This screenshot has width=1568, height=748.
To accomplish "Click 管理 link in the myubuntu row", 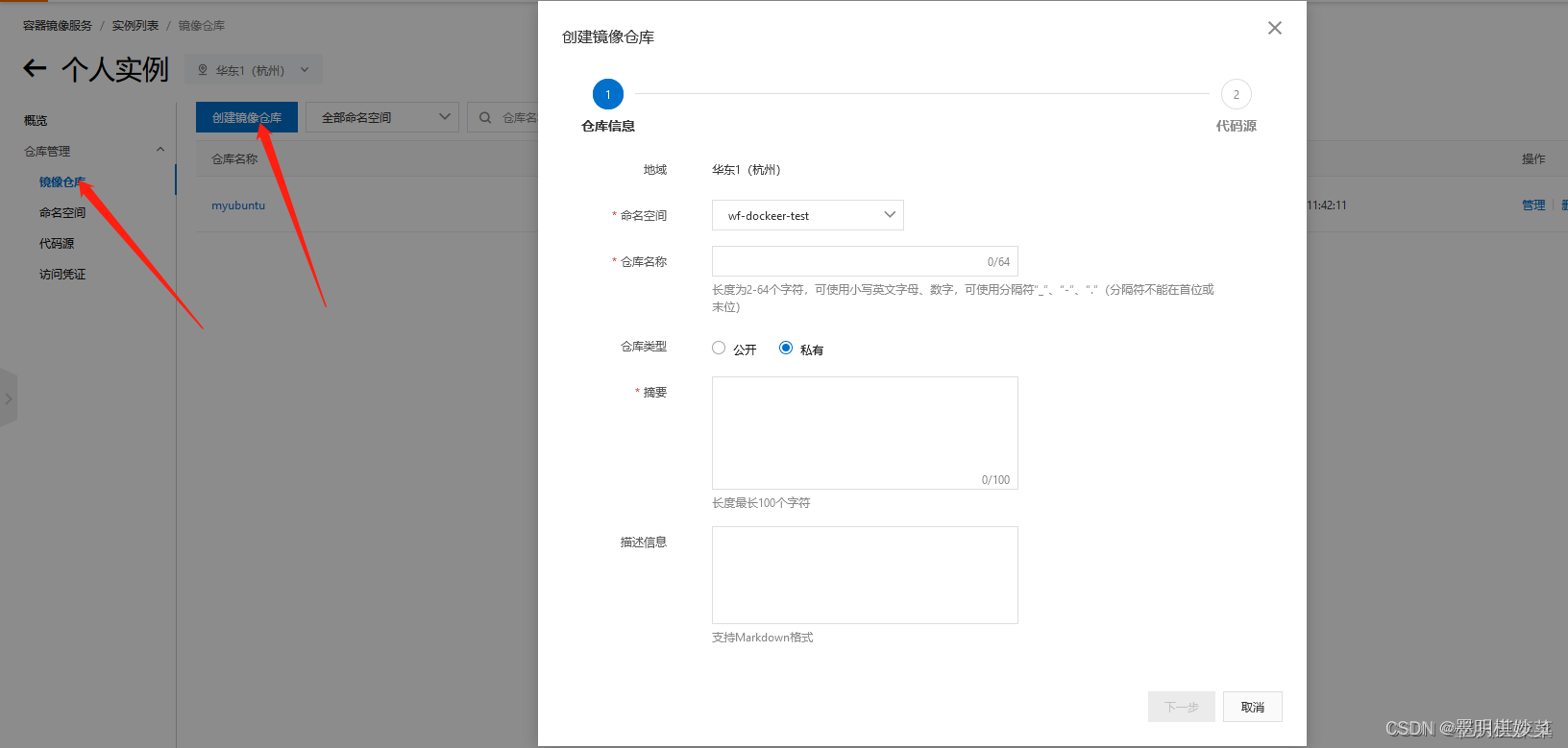I will 1533,205.
